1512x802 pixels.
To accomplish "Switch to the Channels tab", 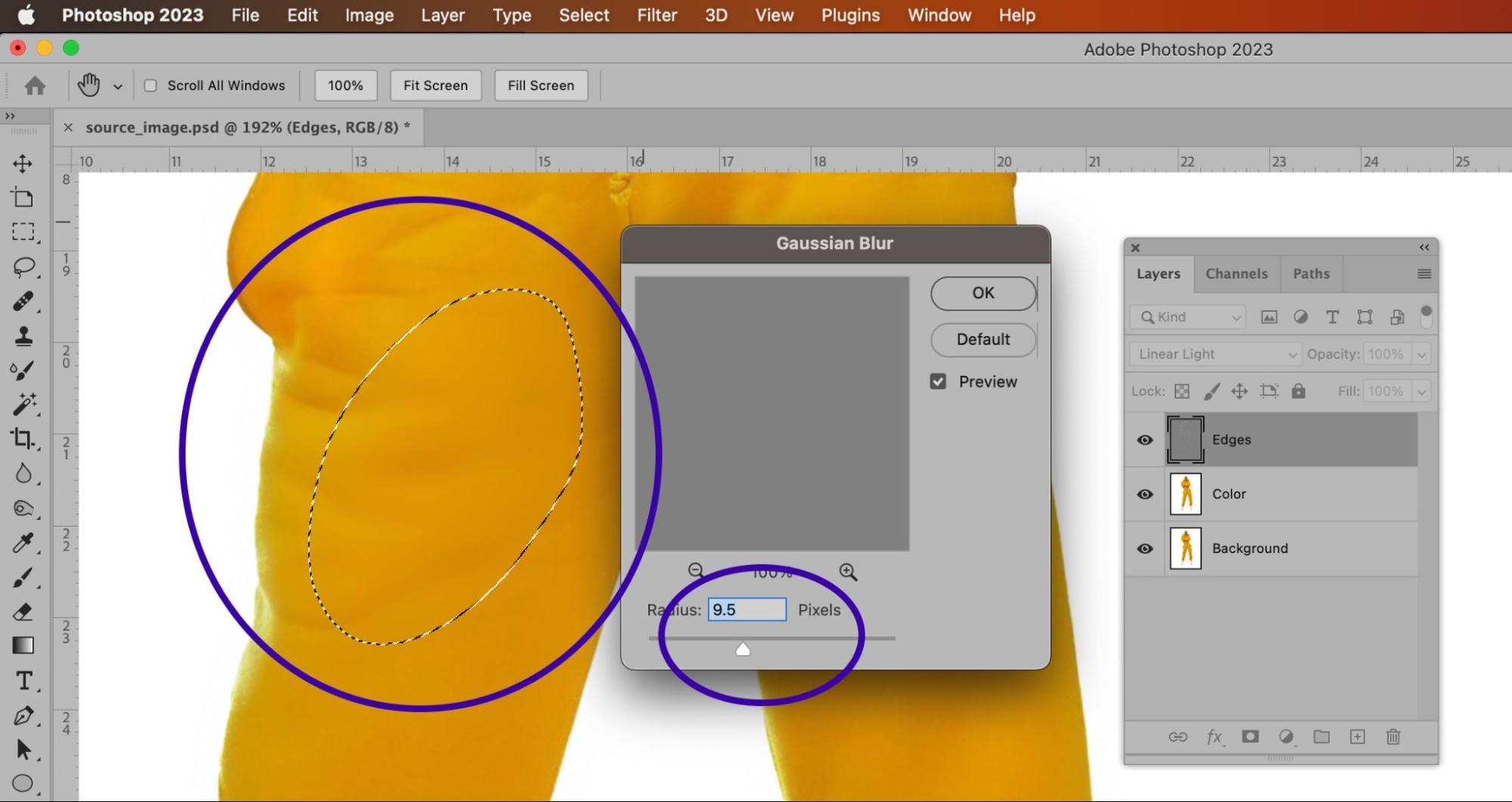I will click(1236, 274).
